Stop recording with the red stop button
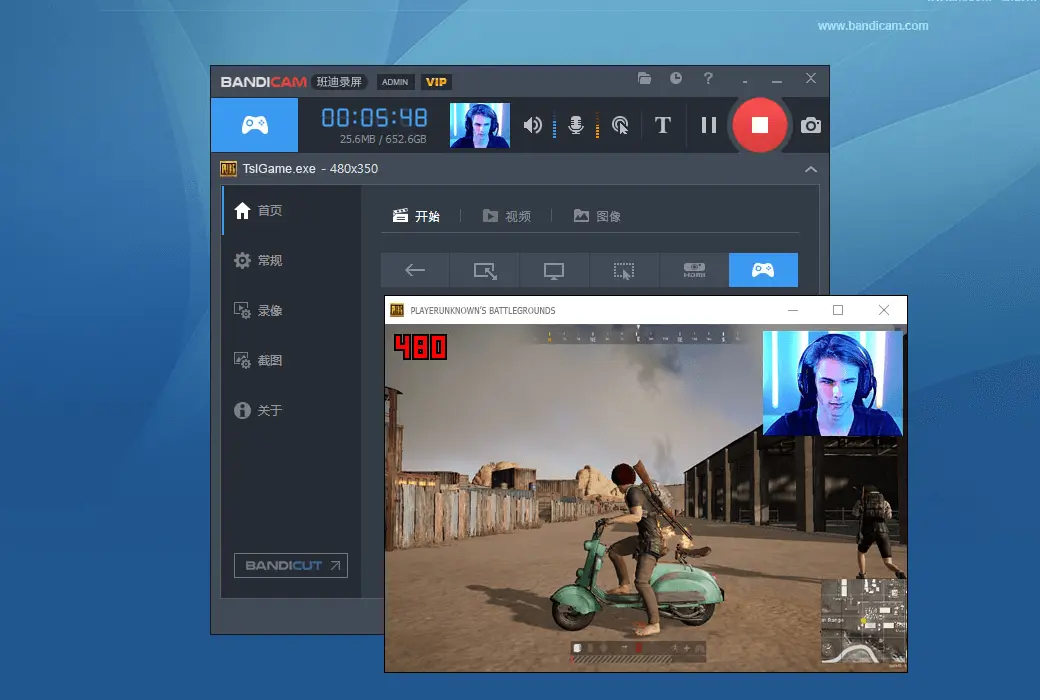This screenshot has height=700, width=1040. pyautogui.click(x=760, y=125)
